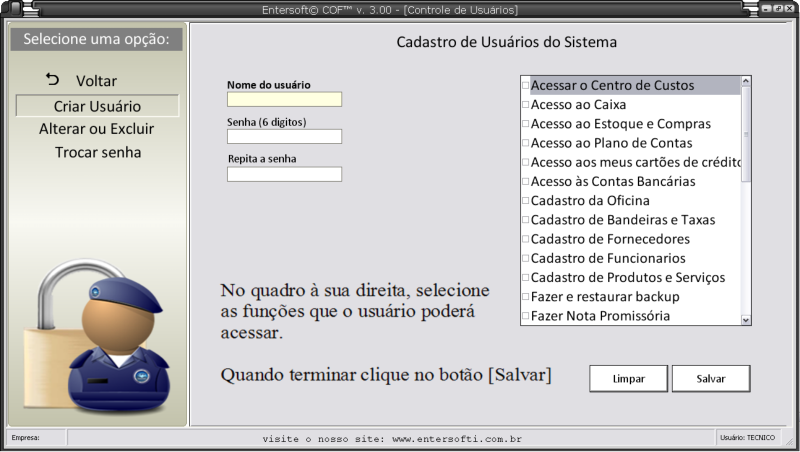Click the permissions list scroll-up arrow
This screenshot has height=452, width=800.
tap(745, 81)
